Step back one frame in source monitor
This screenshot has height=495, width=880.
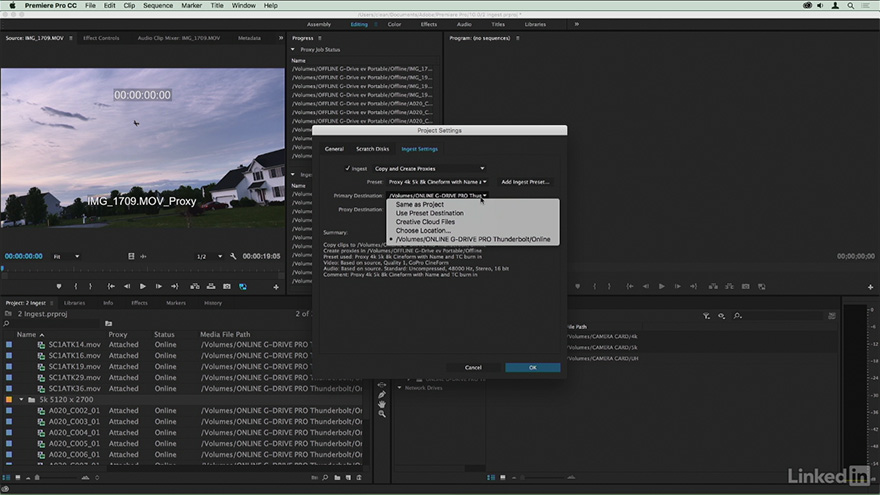click(127, 286)
